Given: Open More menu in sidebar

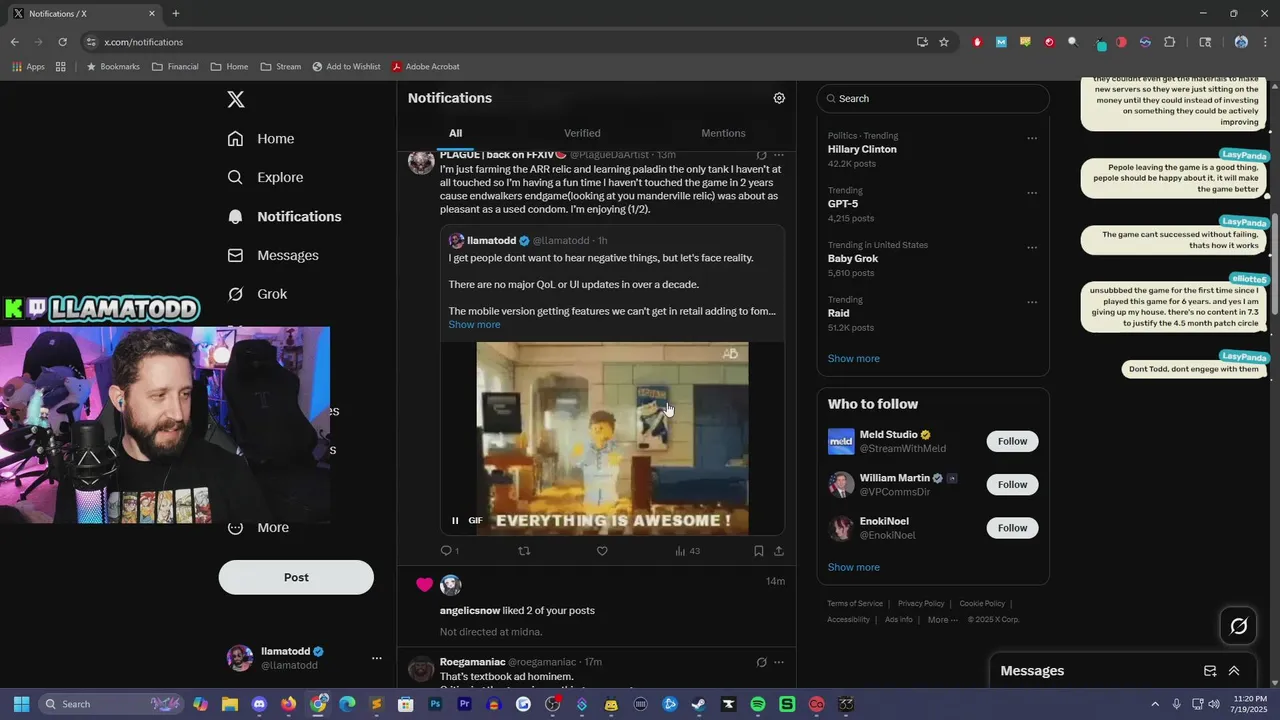Looking at the screenshot, I should (x=258, y=527).
